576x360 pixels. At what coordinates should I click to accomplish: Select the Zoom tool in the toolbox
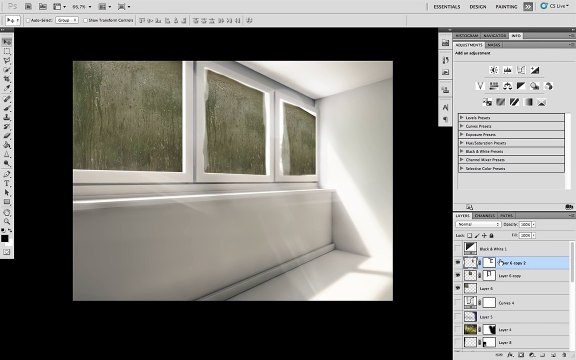pyautogui.click(x=7, y=222)
